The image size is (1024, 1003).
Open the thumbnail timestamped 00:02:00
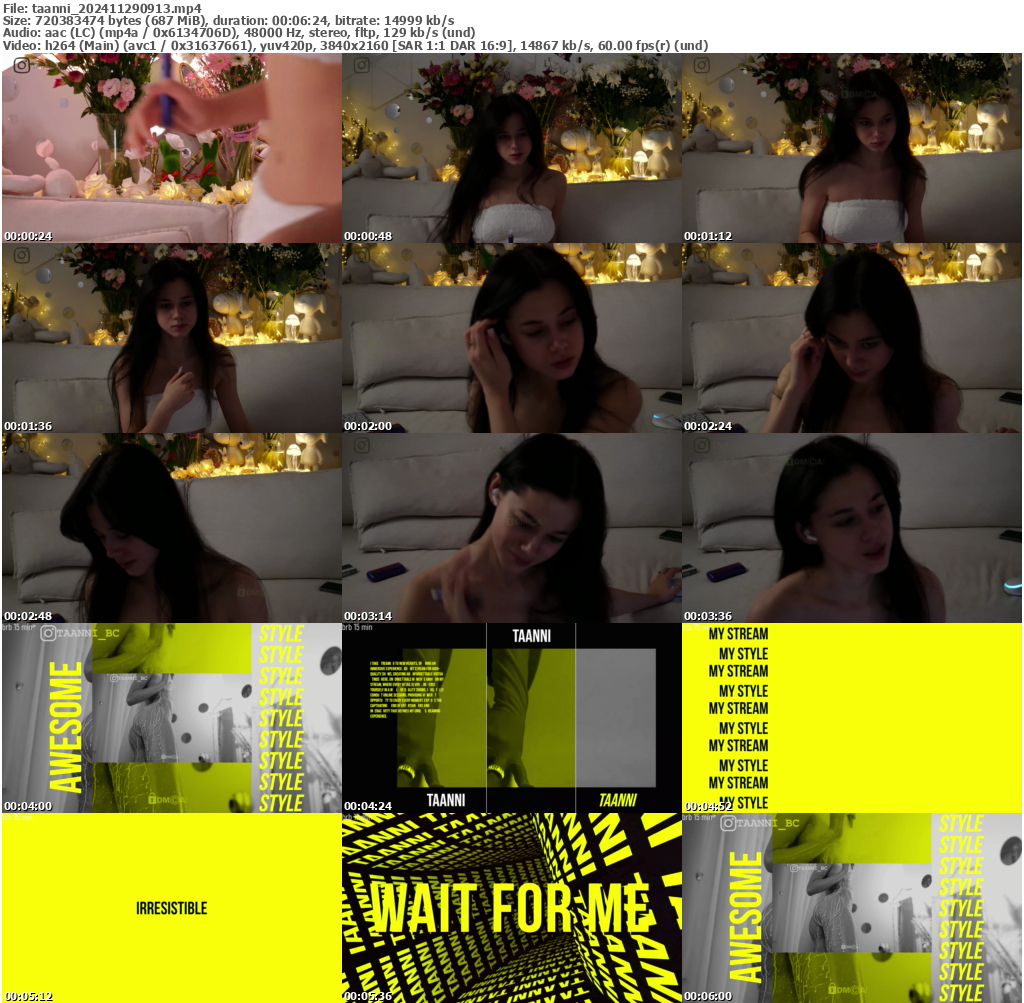[x=511, y=338]
